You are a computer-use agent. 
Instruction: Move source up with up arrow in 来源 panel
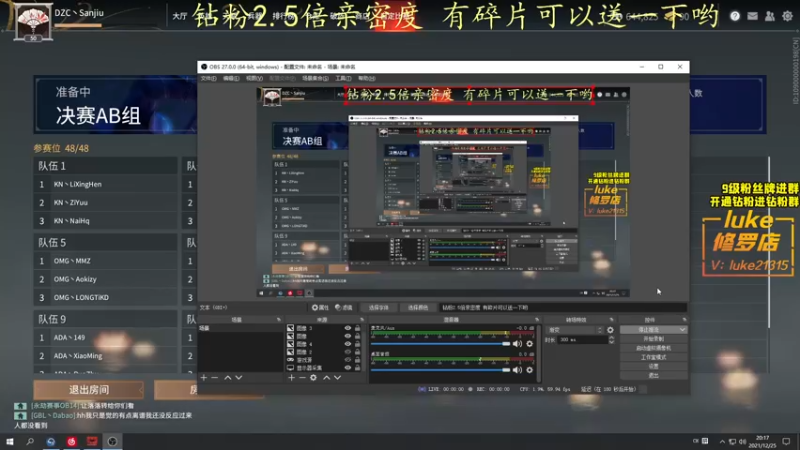(x=326, y=378)
